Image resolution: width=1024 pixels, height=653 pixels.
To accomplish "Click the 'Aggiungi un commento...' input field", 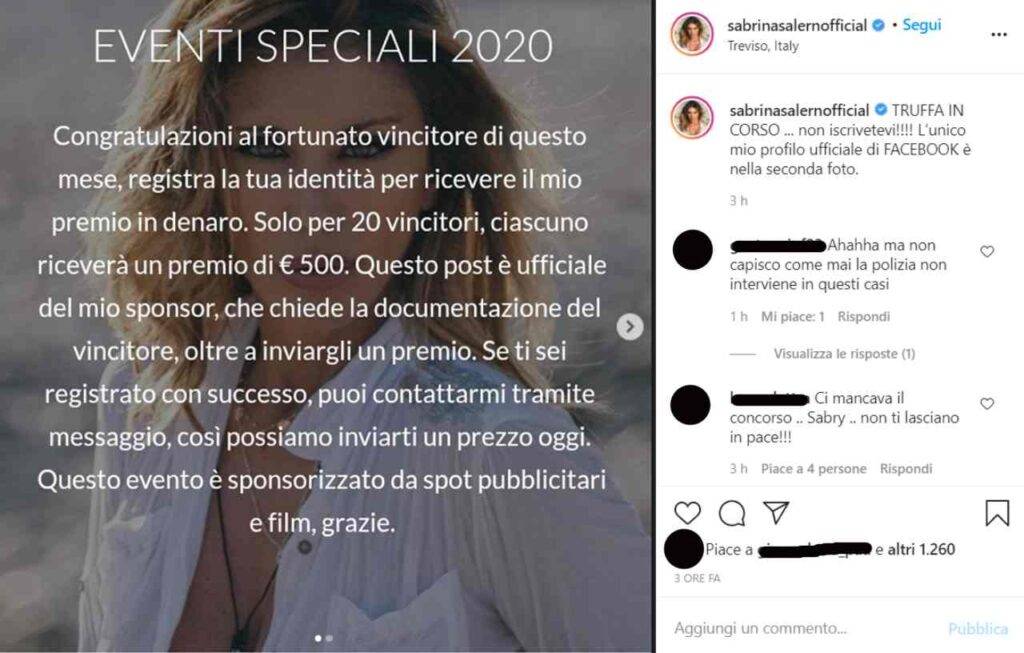I will 805,628.
